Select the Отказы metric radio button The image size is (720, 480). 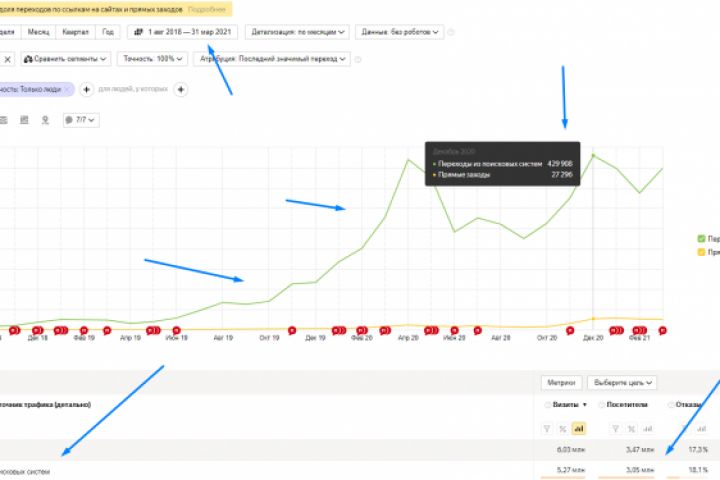pyautogui.click(x=671, y=405)
